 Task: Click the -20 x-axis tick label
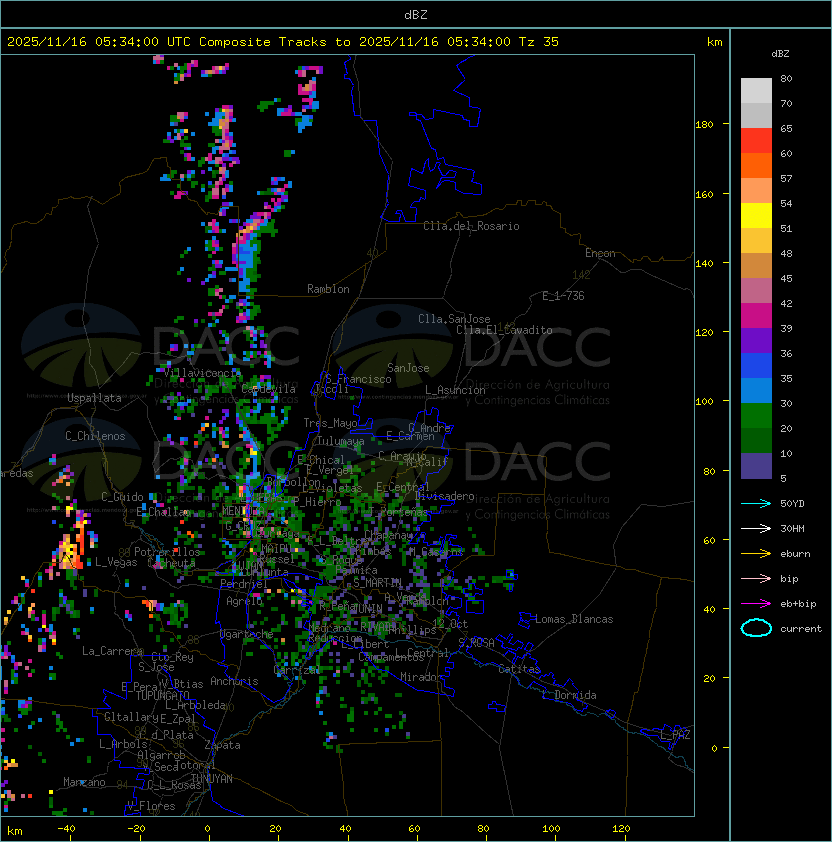click(135, 829)
